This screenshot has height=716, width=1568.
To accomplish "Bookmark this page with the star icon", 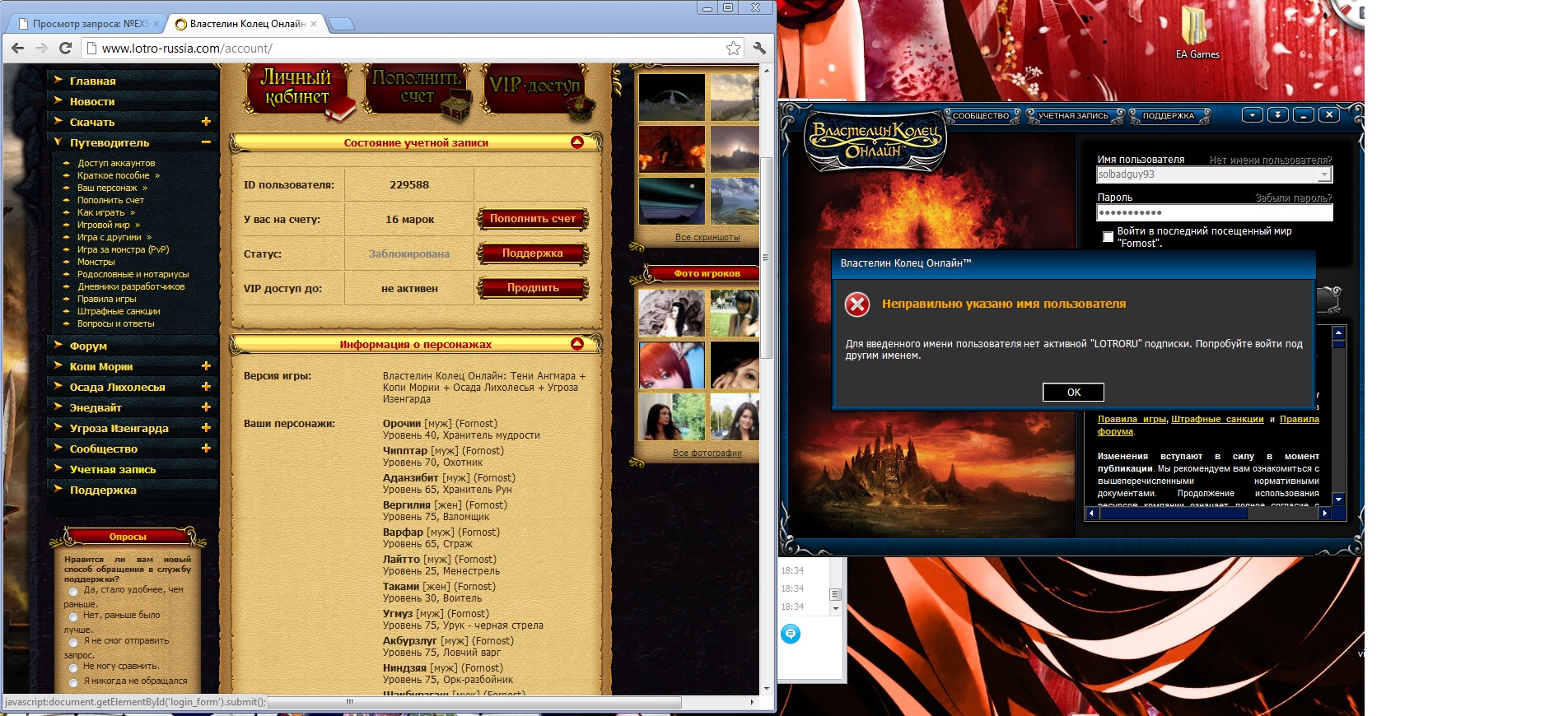I will point(733,49).
